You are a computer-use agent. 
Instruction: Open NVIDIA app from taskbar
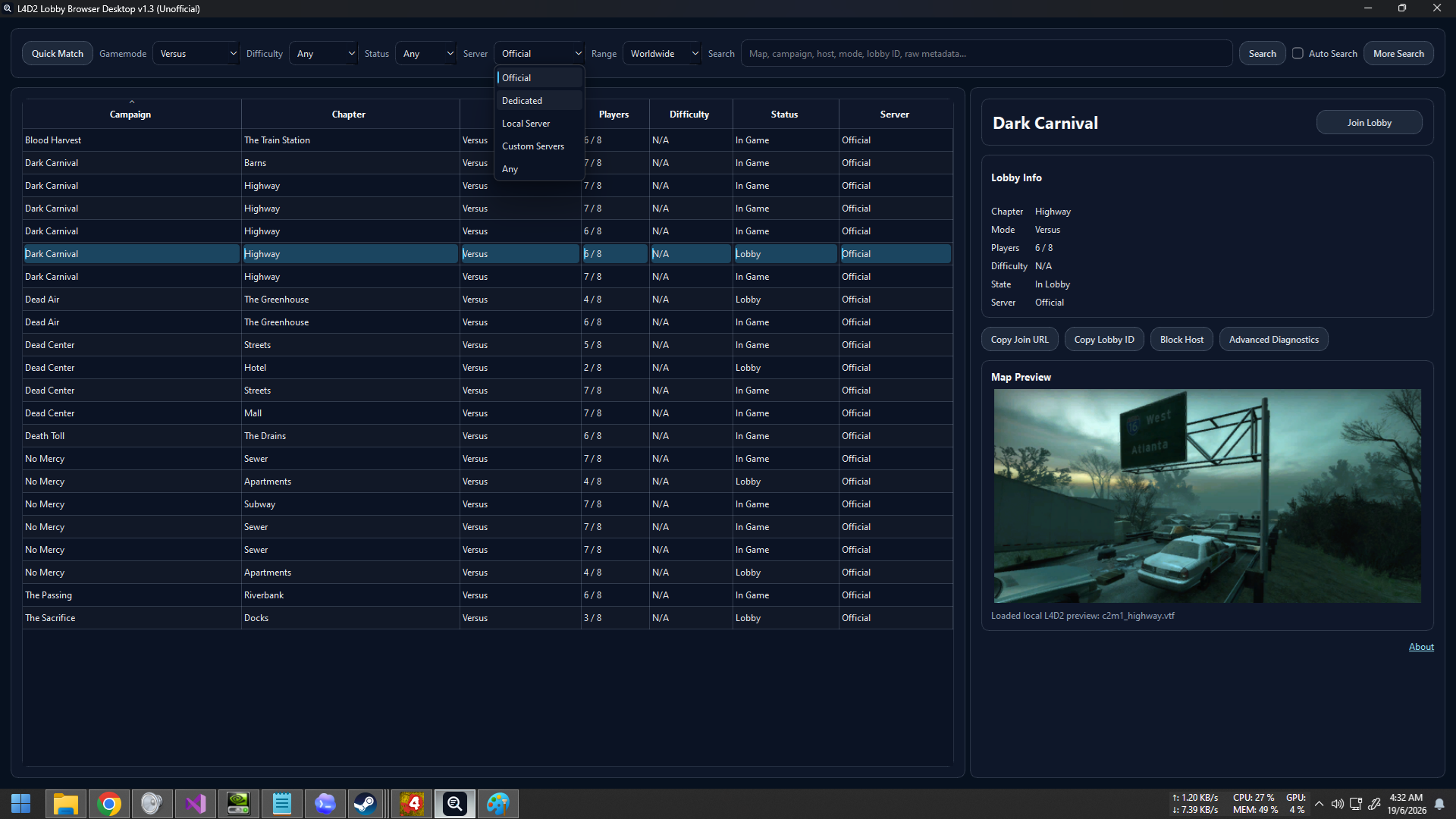tap(239, 804)
